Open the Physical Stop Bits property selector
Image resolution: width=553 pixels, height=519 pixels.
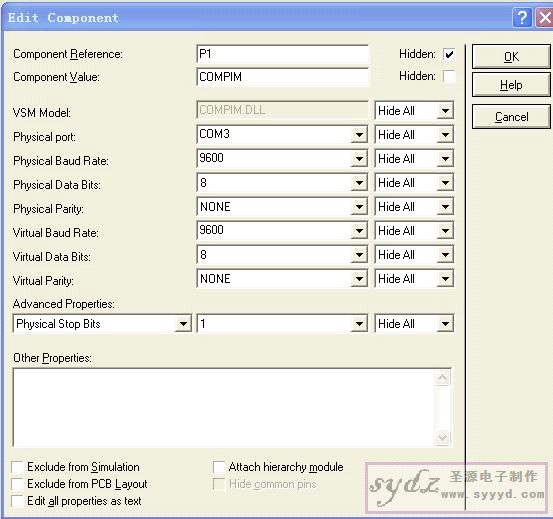tap(183, 324)
